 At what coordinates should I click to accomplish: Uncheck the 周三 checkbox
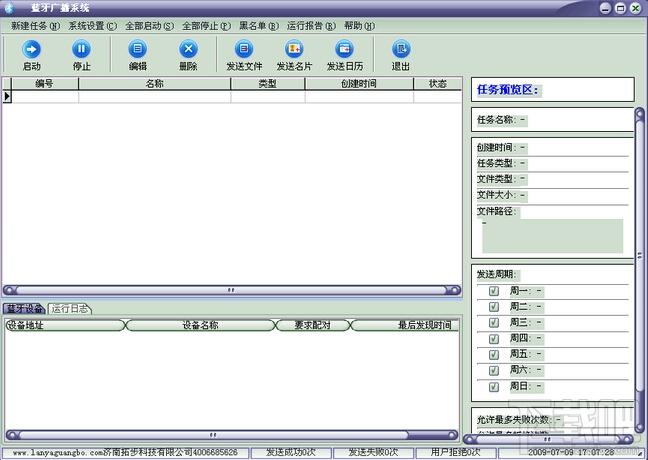point(494,323)
